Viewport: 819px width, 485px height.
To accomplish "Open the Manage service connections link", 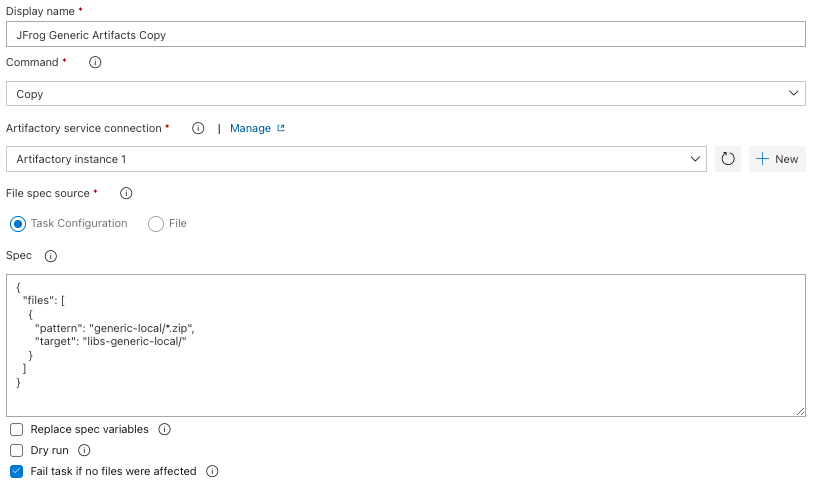I will pyautogui.click(x=257, y=128).
